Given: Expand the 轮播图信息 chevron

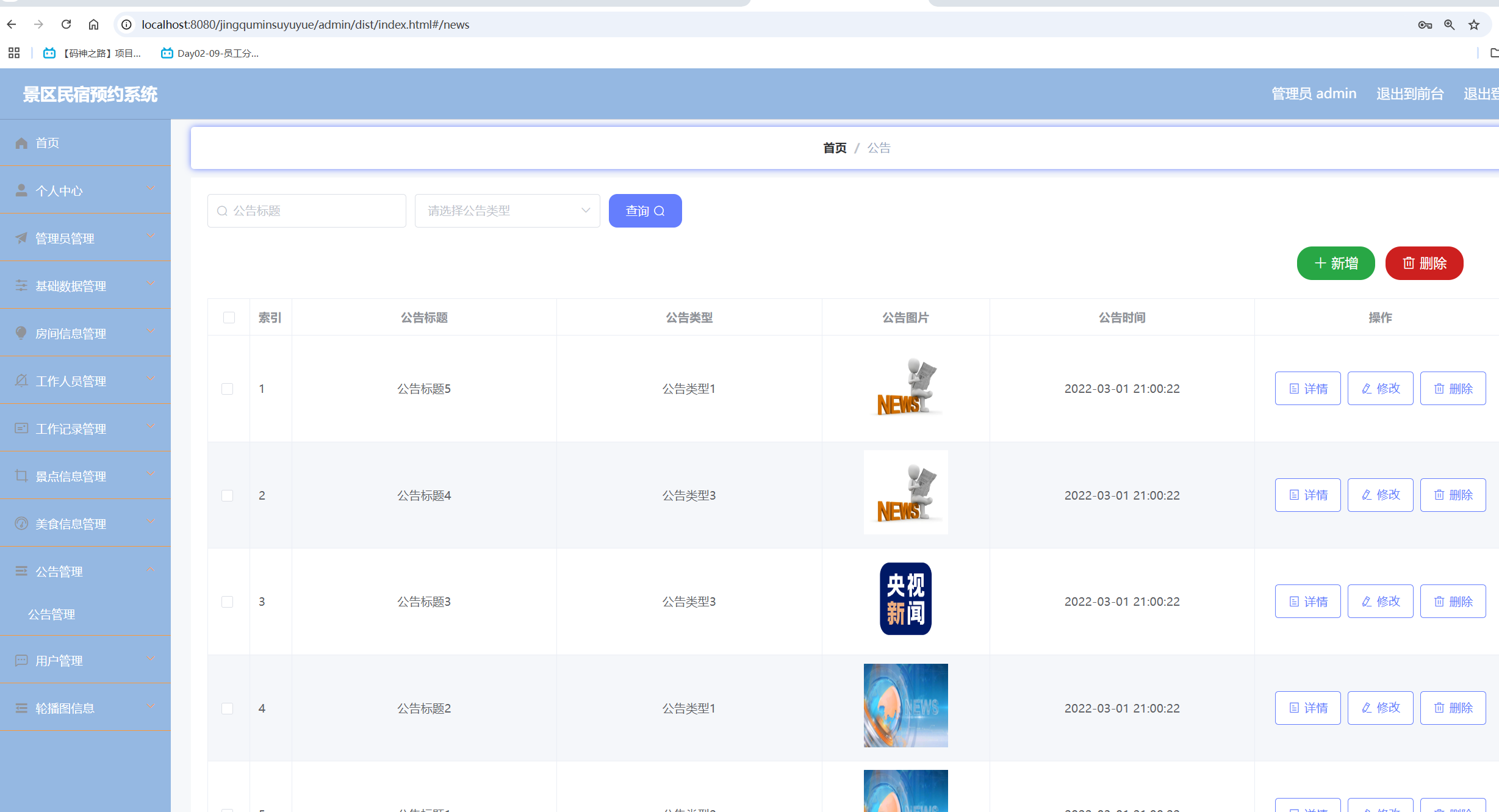Looking at the screenshot, I should click(151, 706).
